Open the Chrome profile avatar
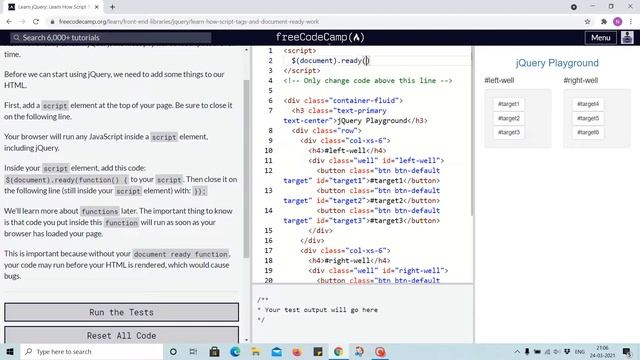This screenshot has width=640, height=360. pos(618,22)
